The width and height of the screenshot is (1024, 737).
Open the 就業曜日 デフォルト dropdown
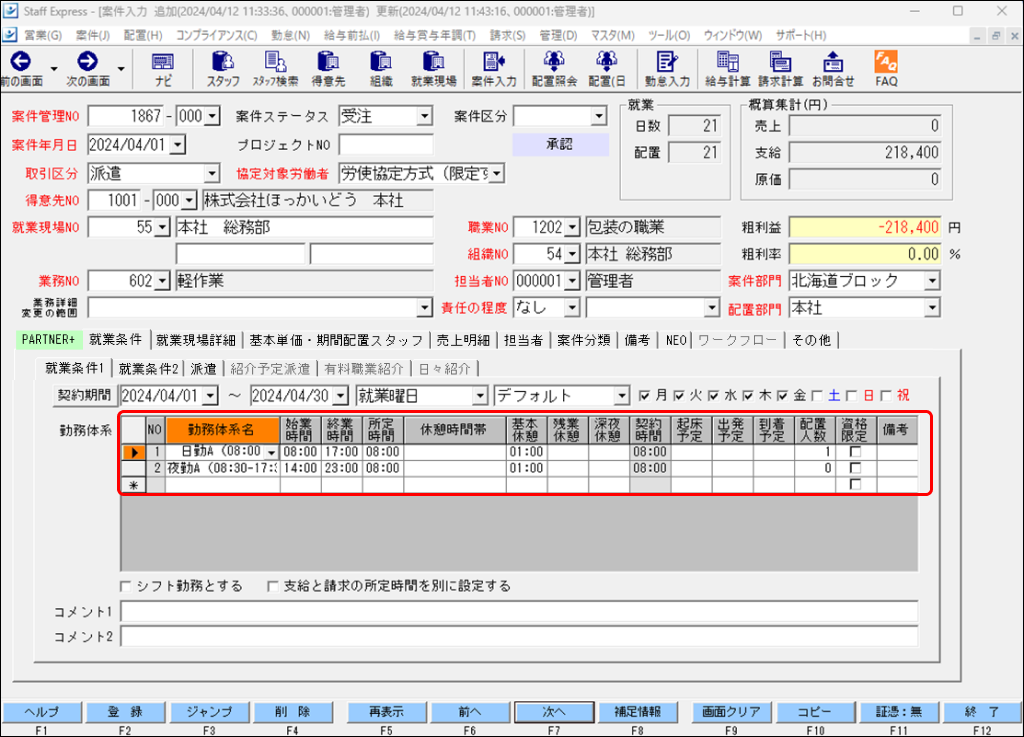click(x=621, y=395)
